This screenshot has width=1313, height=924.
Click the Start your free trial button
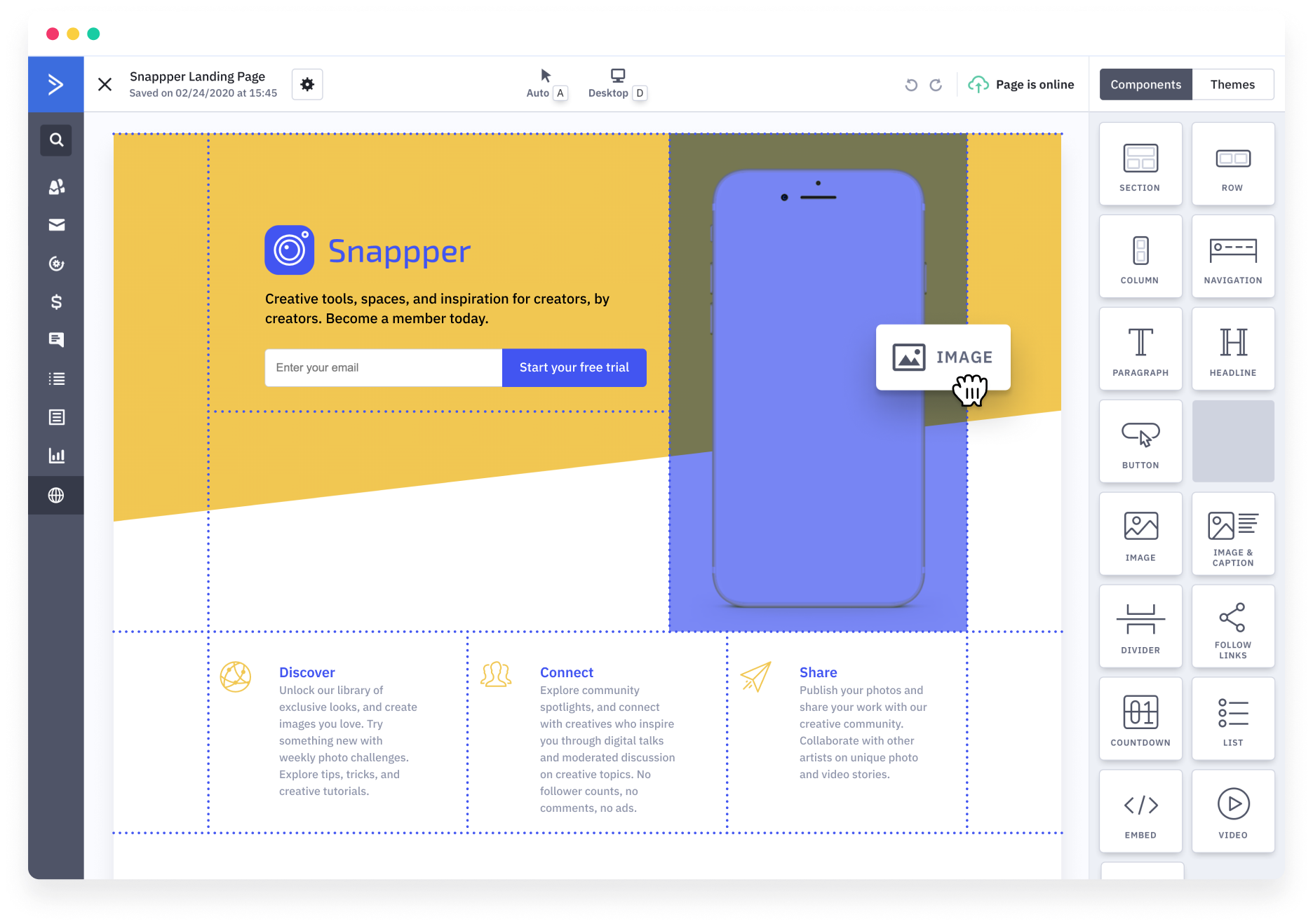point(574,367)
